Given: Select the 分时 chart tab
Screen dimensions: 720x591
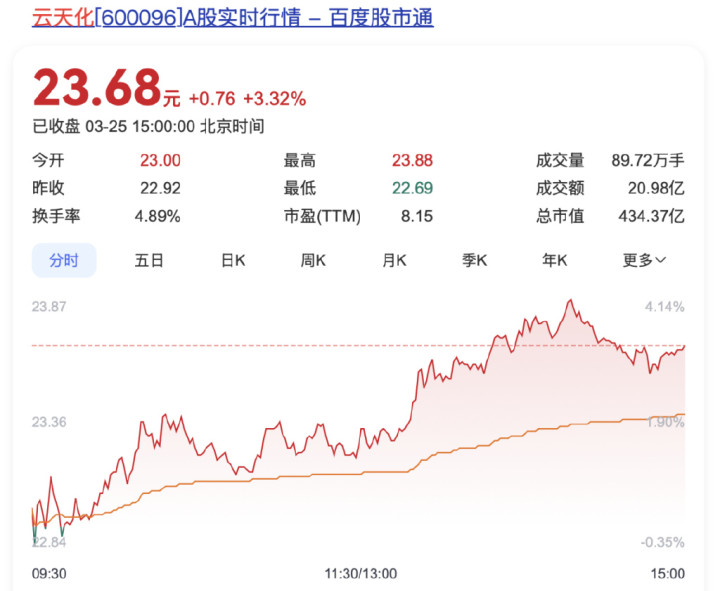Looking at the screenshot, I should pos(64,260).
